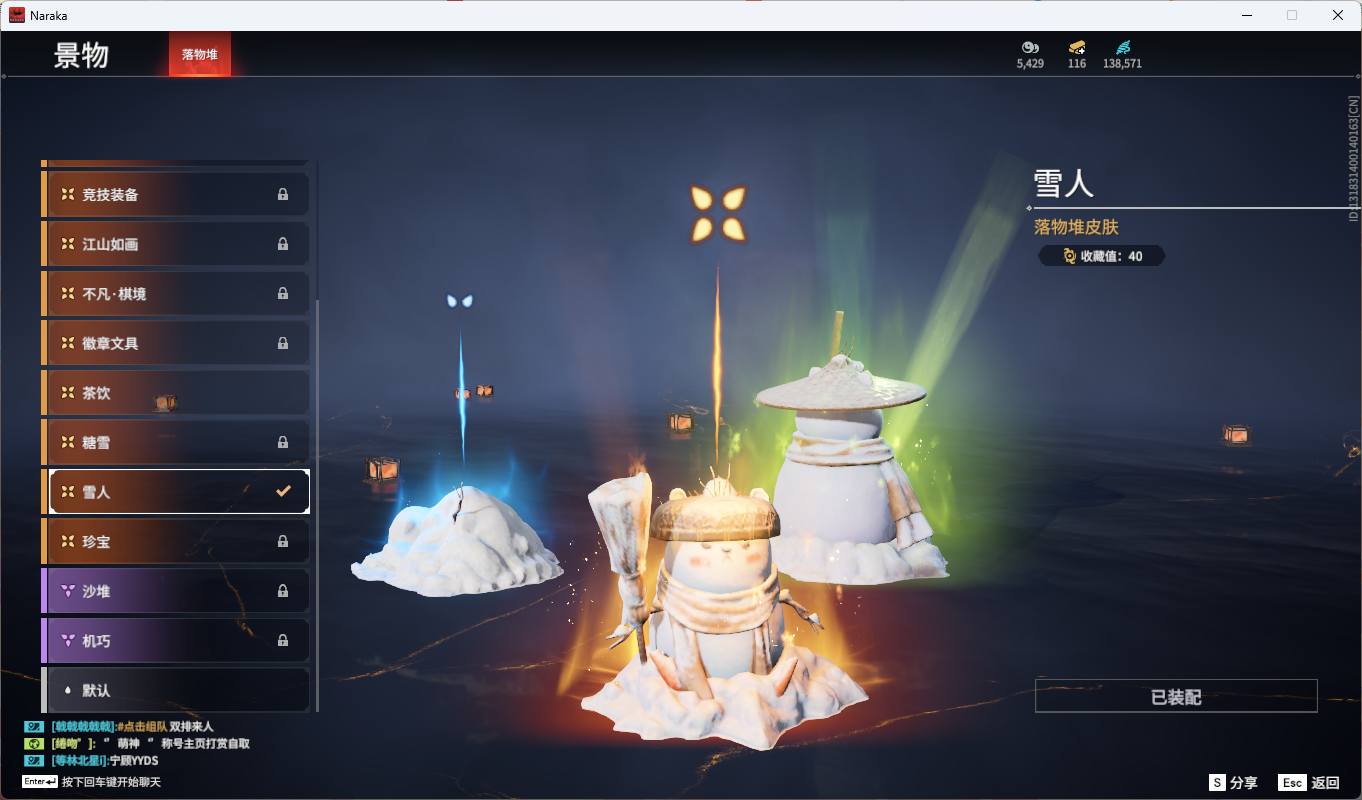
Task: Click the equipped checkmark on the 雪人 row
Action: 284,491
